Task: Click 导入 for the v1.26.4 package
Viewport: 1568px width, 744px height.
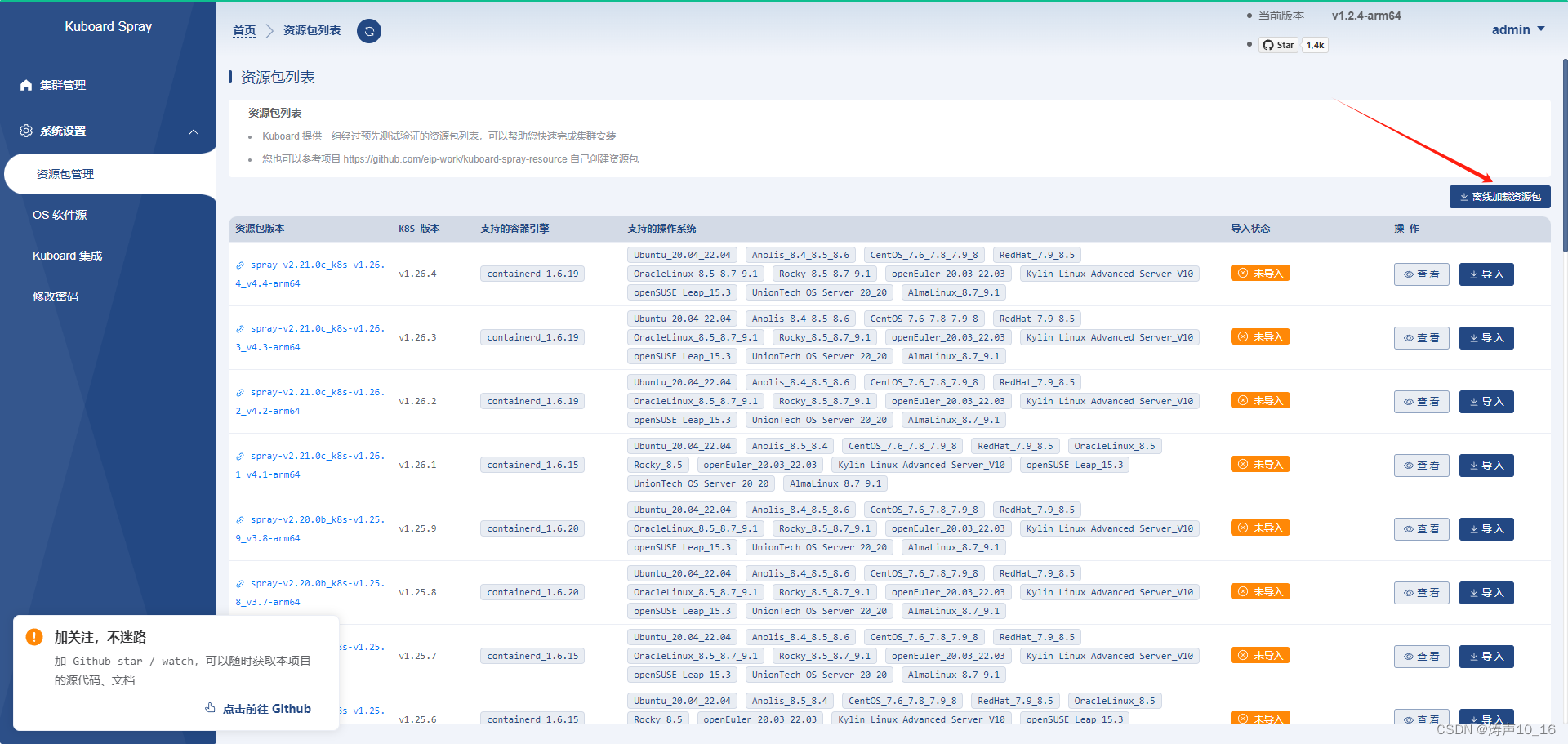Action: (1486, 274)
